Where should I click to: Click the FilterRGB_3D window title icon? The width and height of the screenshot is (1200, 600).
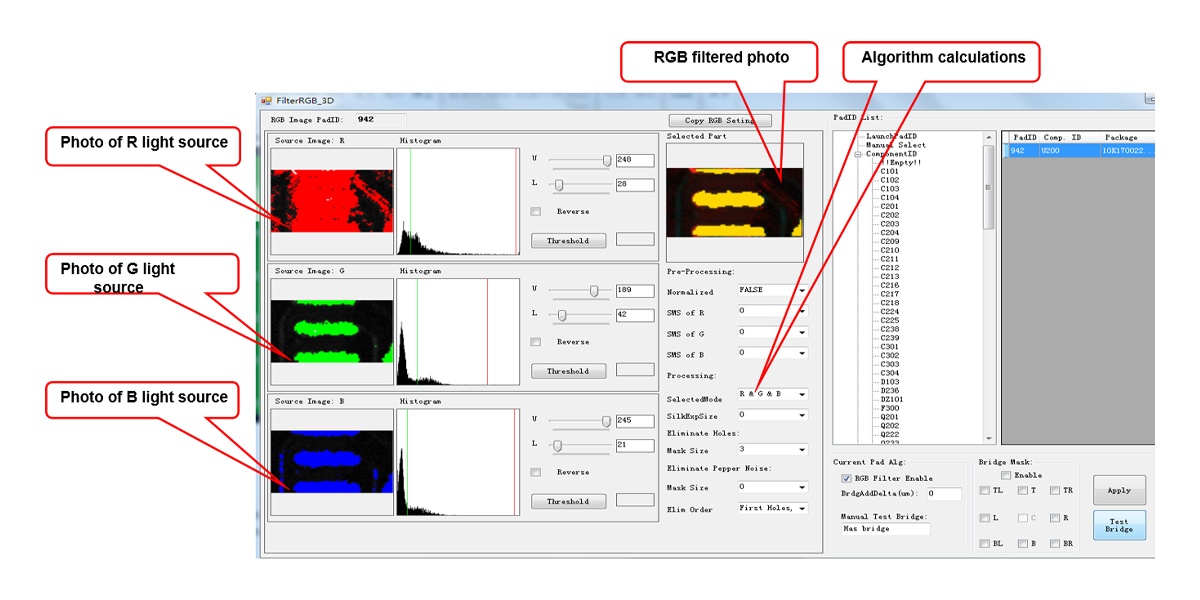click(x=267, y=101)
